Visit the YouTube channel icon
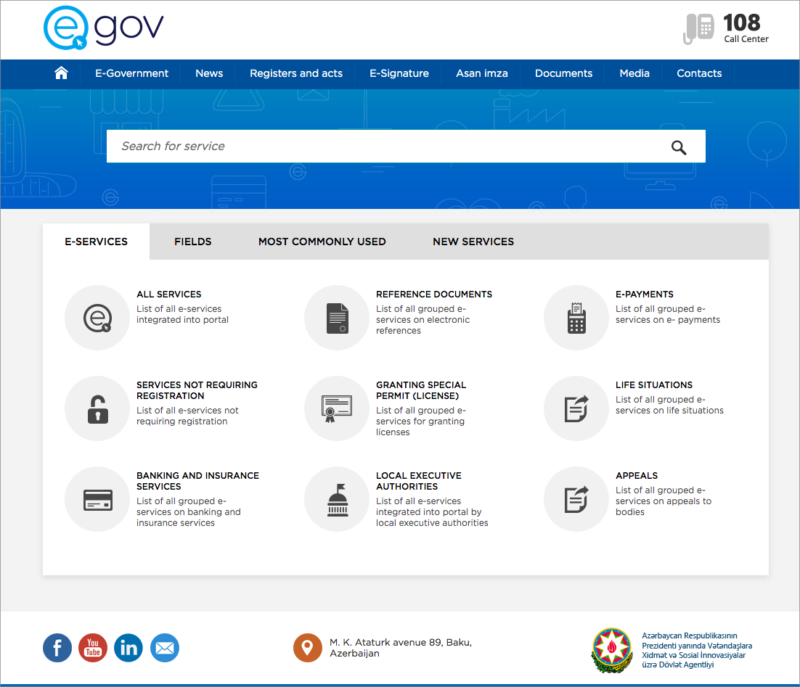The width and height of the screenshot is (800, 687). click(93, 647)
